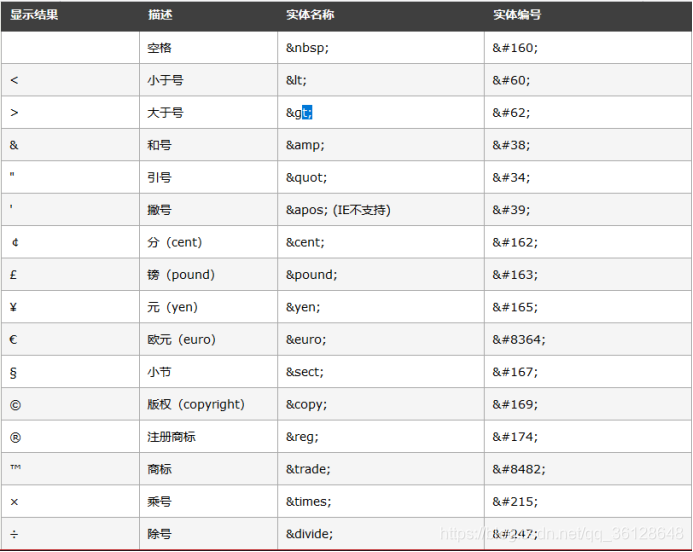Select the &euro; entity name
The image size is (693, 552).
(x=306, y=339)
